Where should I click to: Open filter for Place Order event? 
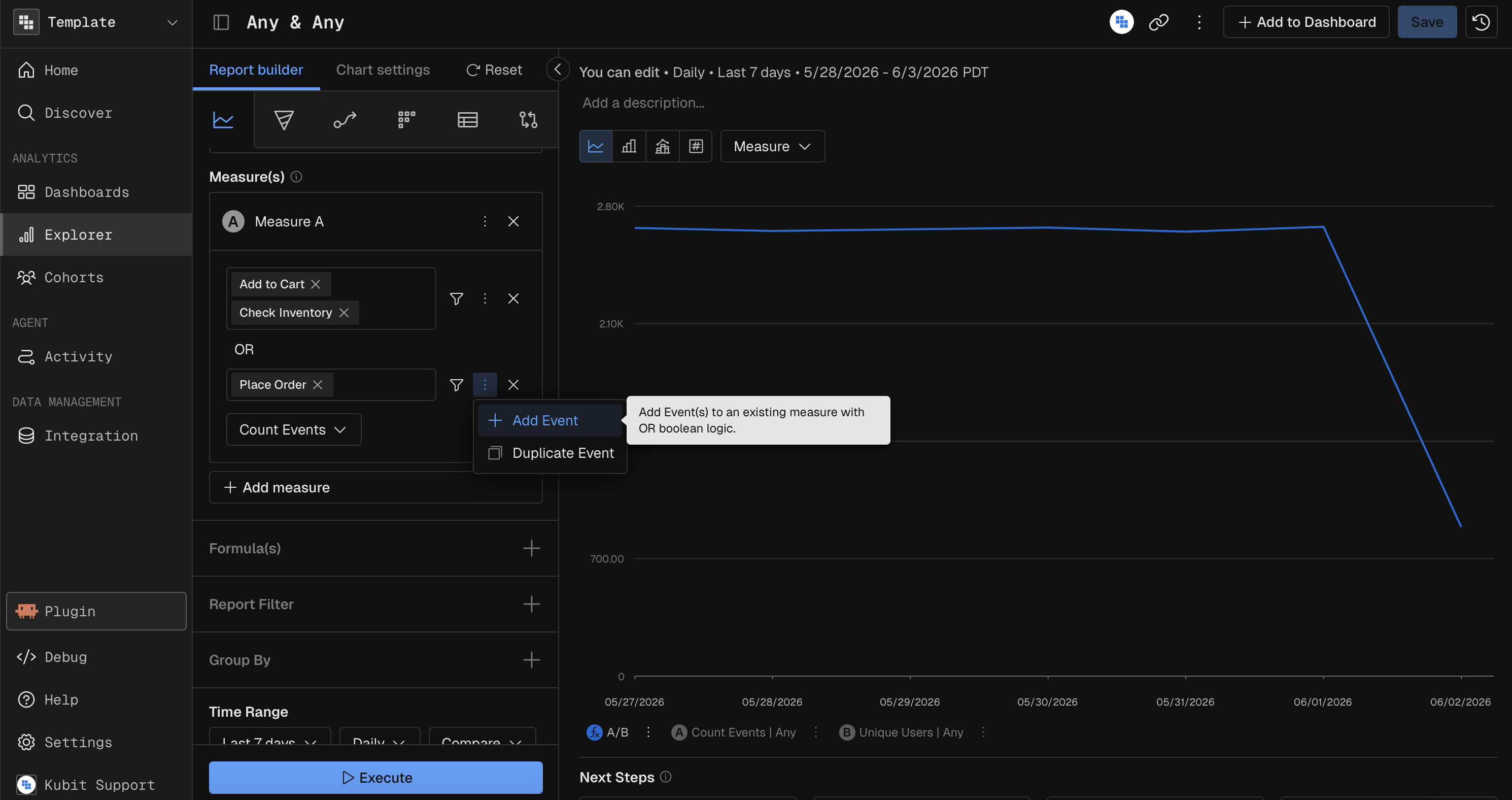coord(456,385)
